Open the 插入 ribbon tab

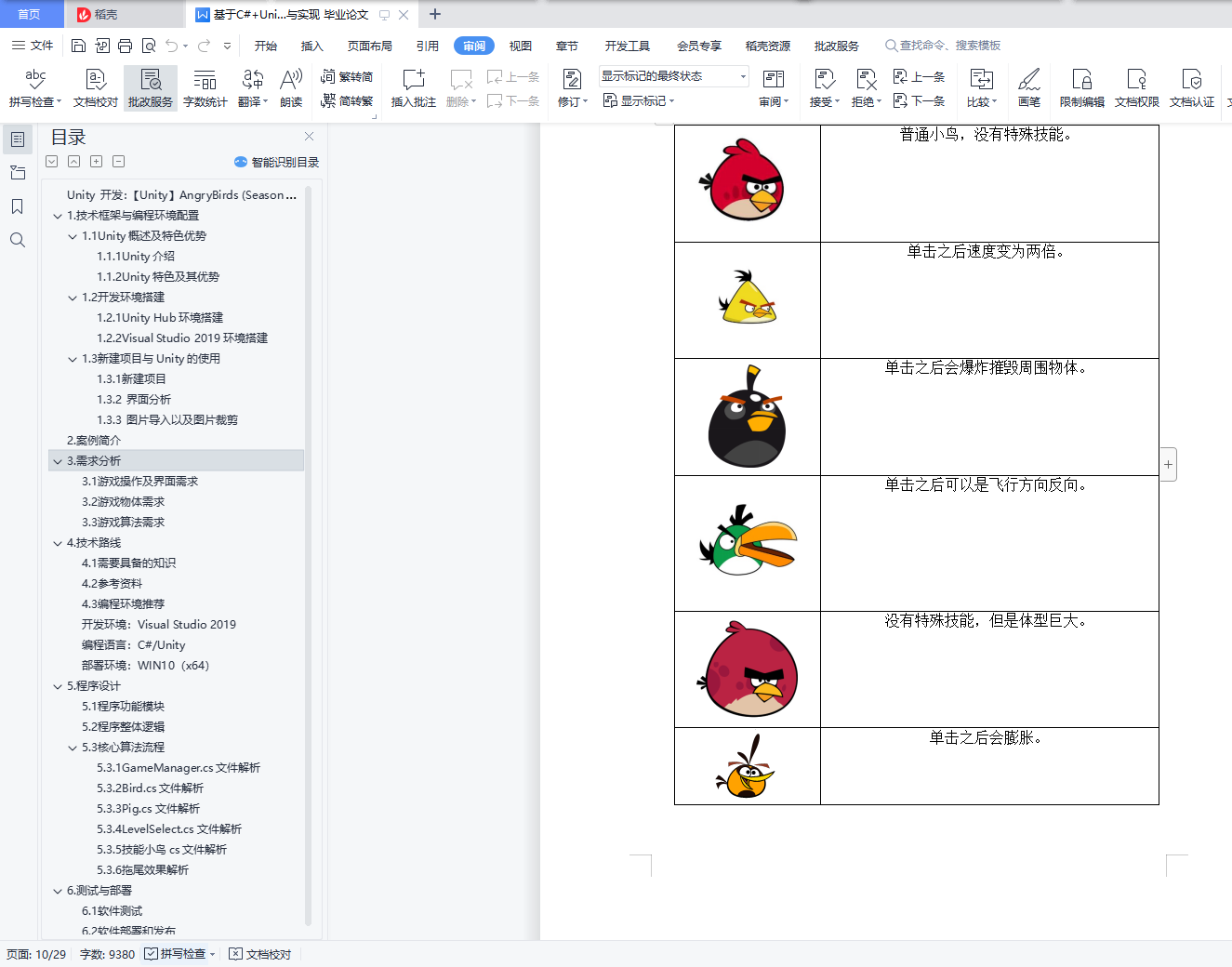(312, 46)
